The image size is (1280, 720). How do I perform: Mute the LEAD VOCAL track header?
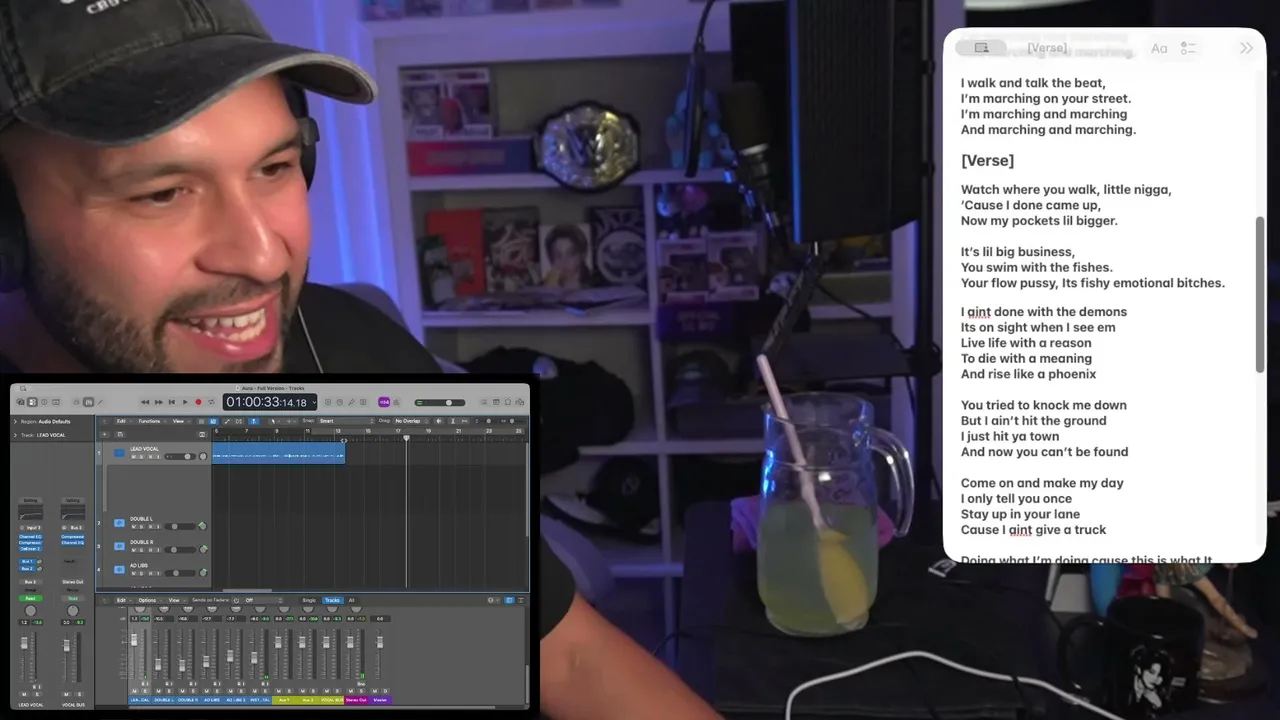point(133,457)
